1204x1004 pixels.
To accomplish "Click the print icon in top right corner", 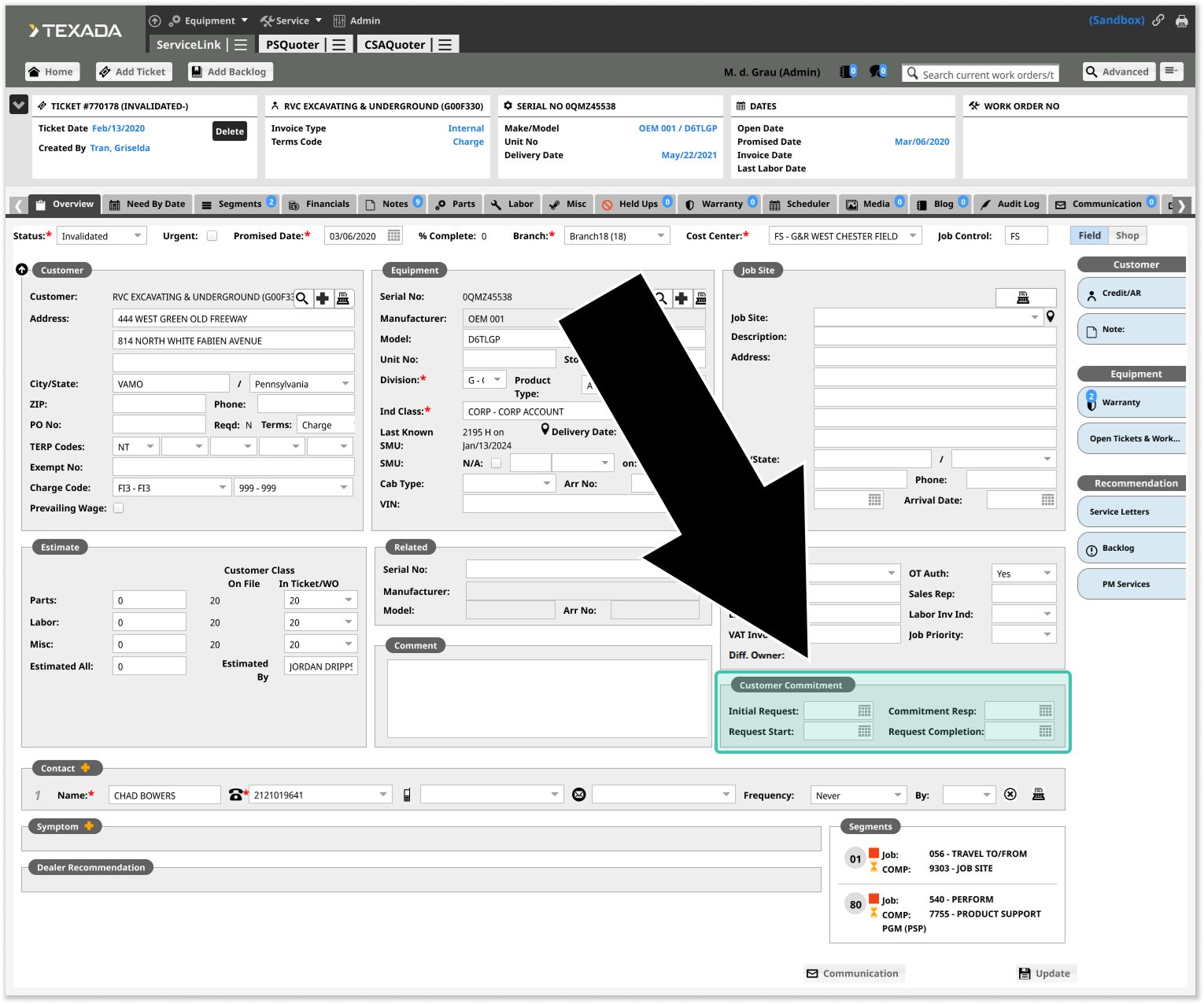I will pyautogui.click(x=1181, y=21).
